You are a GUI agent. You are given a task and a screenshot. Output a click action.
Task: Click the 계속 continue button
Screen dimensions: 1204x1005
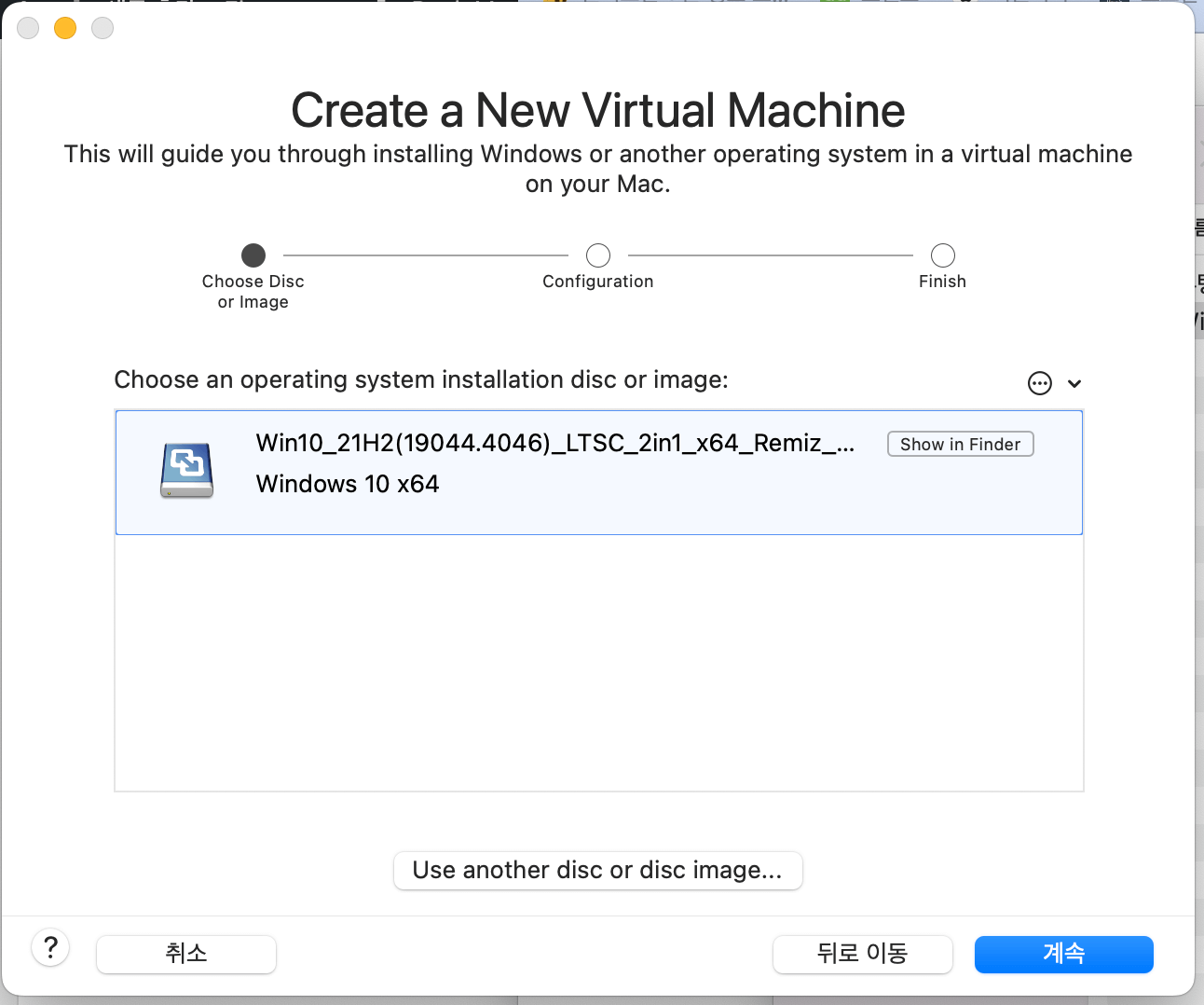[x=1064, y=954]
